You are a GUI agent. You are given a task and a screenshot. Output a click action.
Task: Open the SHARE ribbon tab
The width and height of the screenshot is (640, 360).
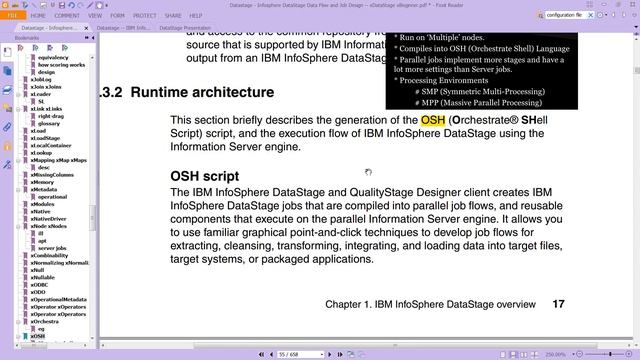173,16
